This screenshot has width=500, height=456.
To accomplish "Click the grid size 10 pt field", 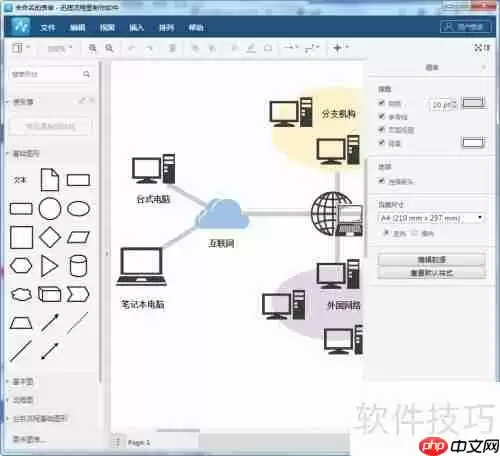I will click(443, 105).
